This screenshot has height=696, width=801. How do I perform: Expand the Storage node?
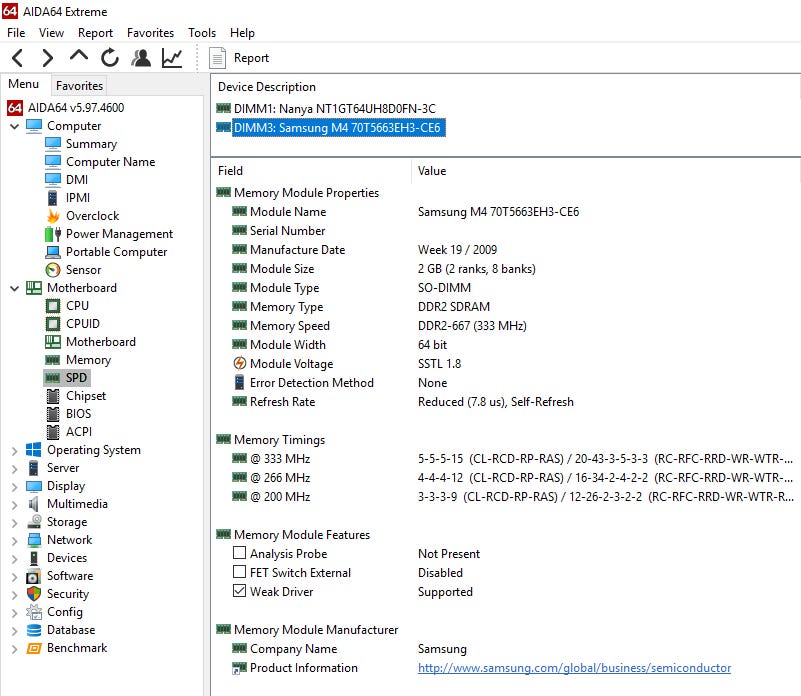[x=14, y=522]
